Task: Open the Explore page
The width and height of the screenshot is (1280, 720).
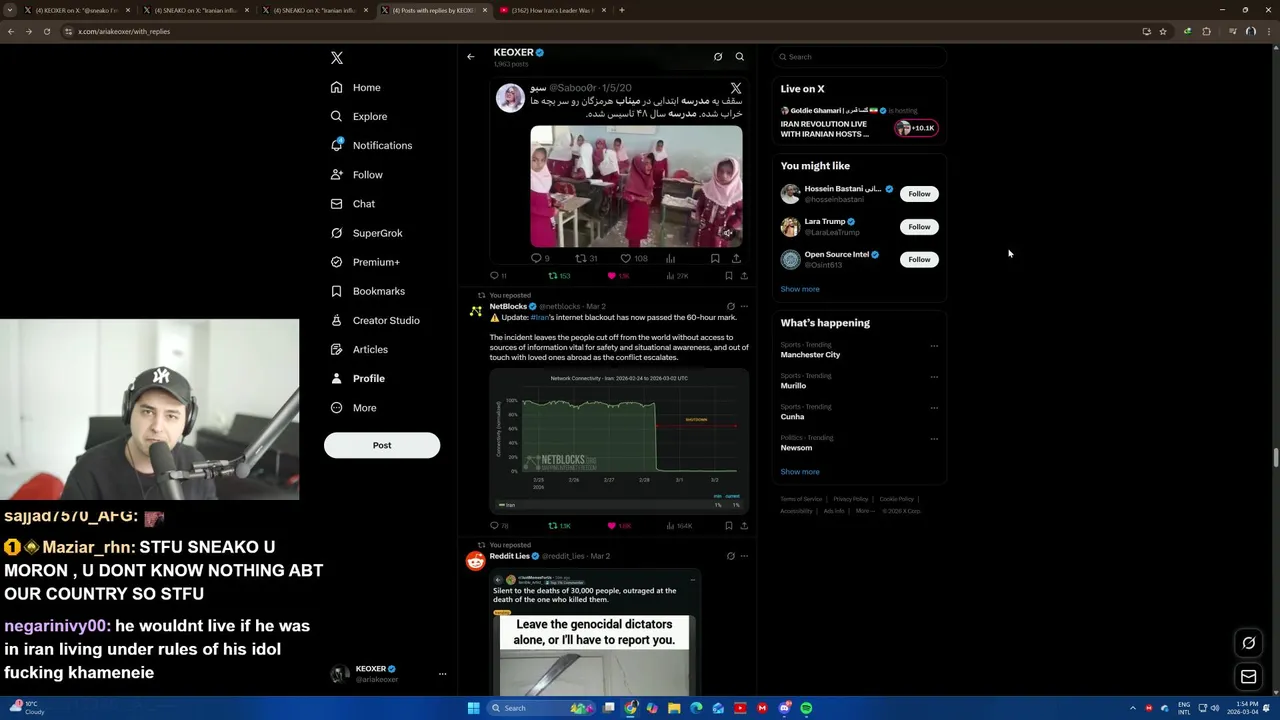Action: click(359, 117)
